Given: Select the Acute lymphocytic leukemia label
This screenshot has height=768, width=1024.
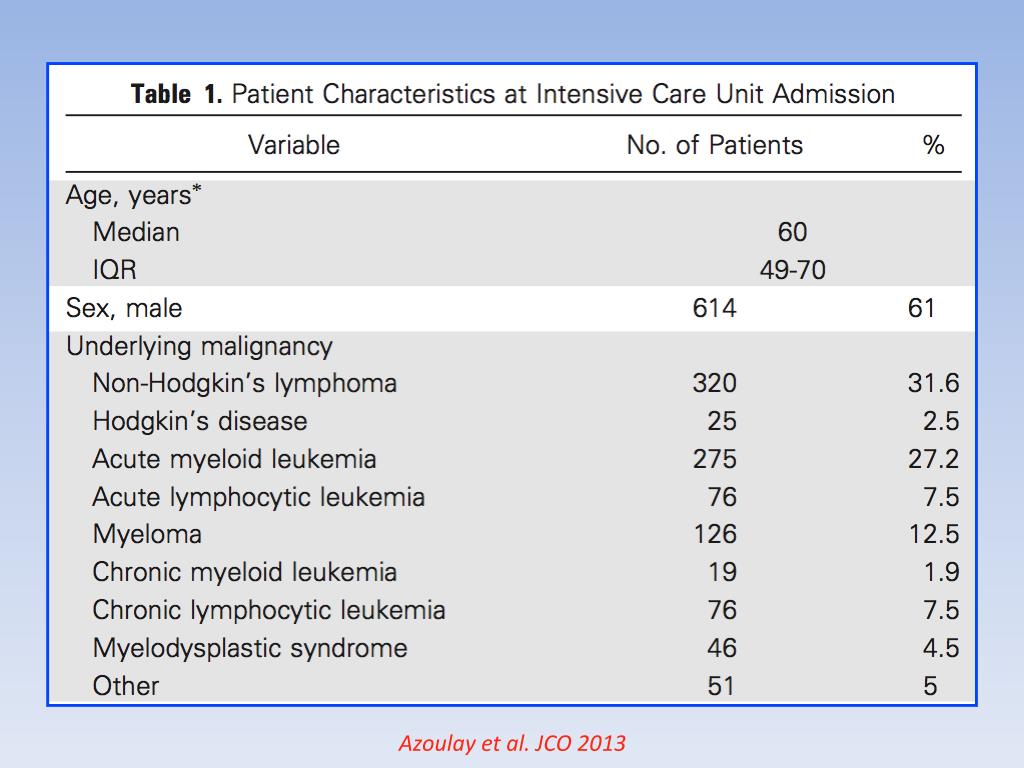Looking at the screenshot, I should pos(259,497).
